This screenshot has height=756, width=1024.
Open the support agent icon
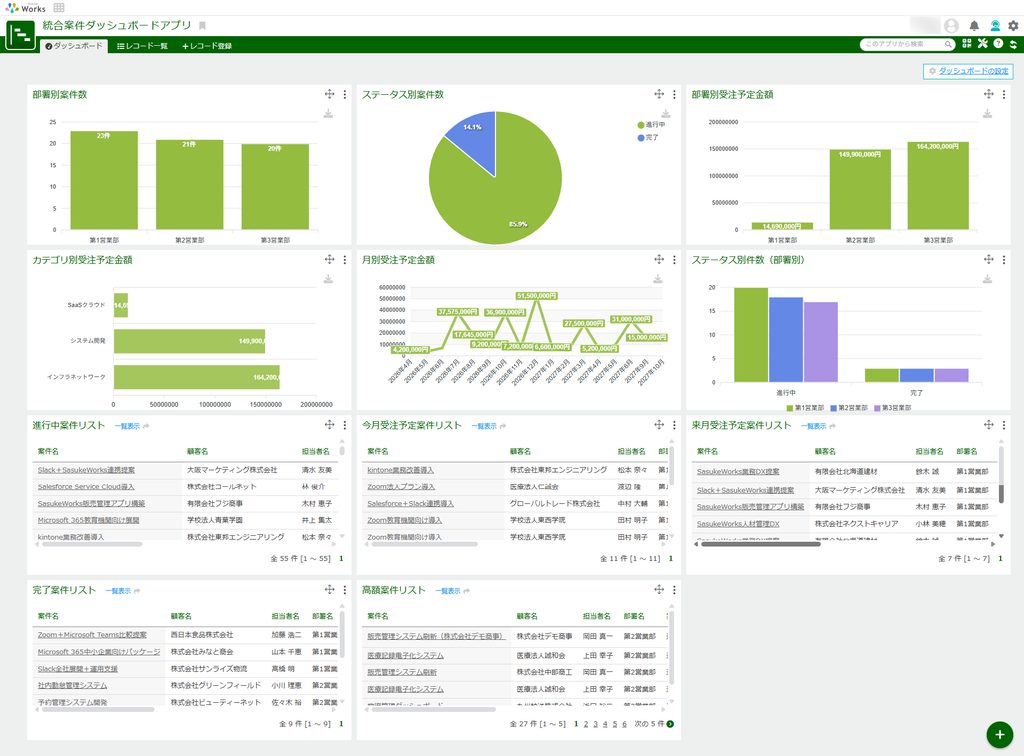point(995,25)
